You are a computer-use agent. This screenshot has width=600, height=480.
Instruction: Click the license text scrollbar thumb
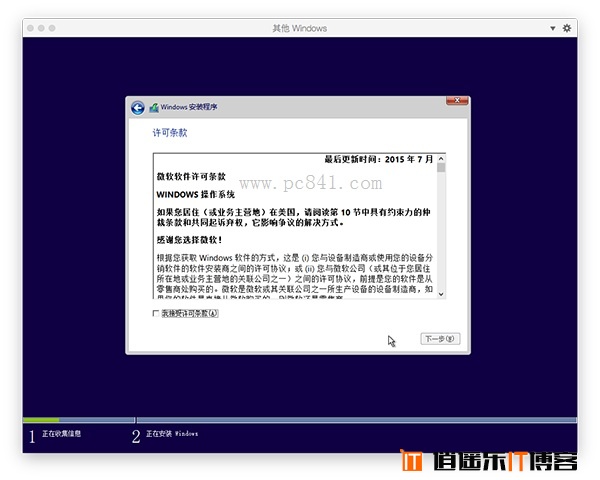441,168
